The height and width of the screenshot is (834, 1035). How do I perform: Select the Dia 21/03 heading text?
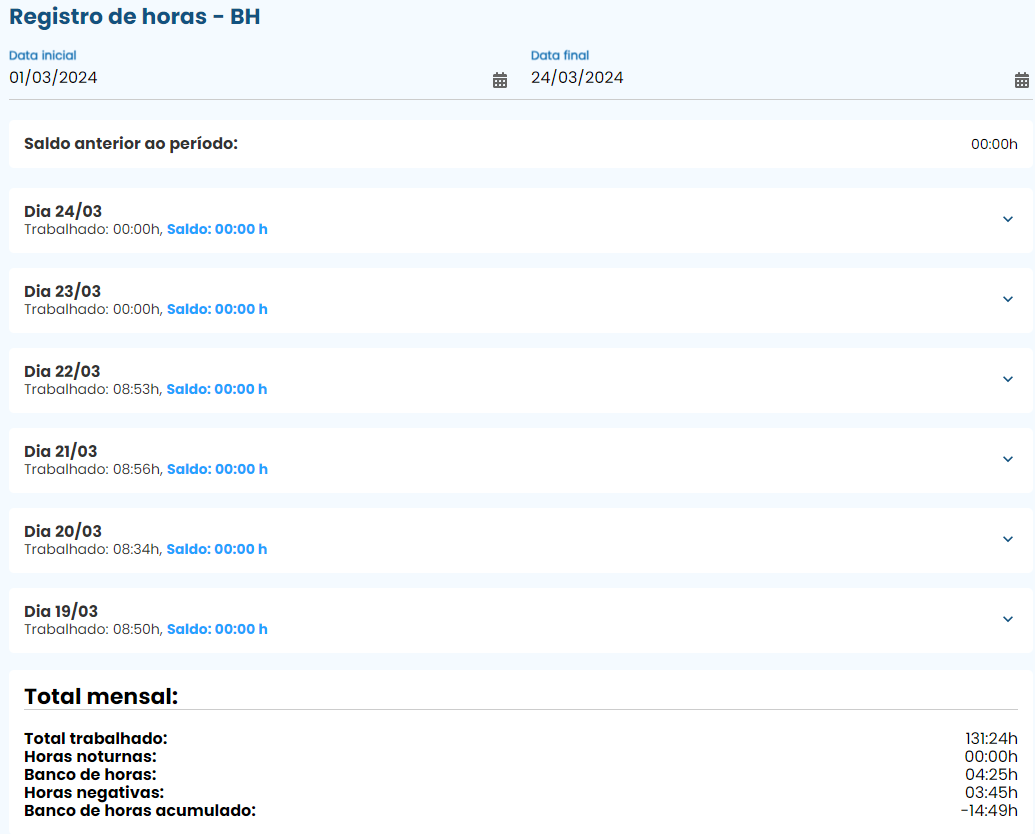[x=61, y=451]
